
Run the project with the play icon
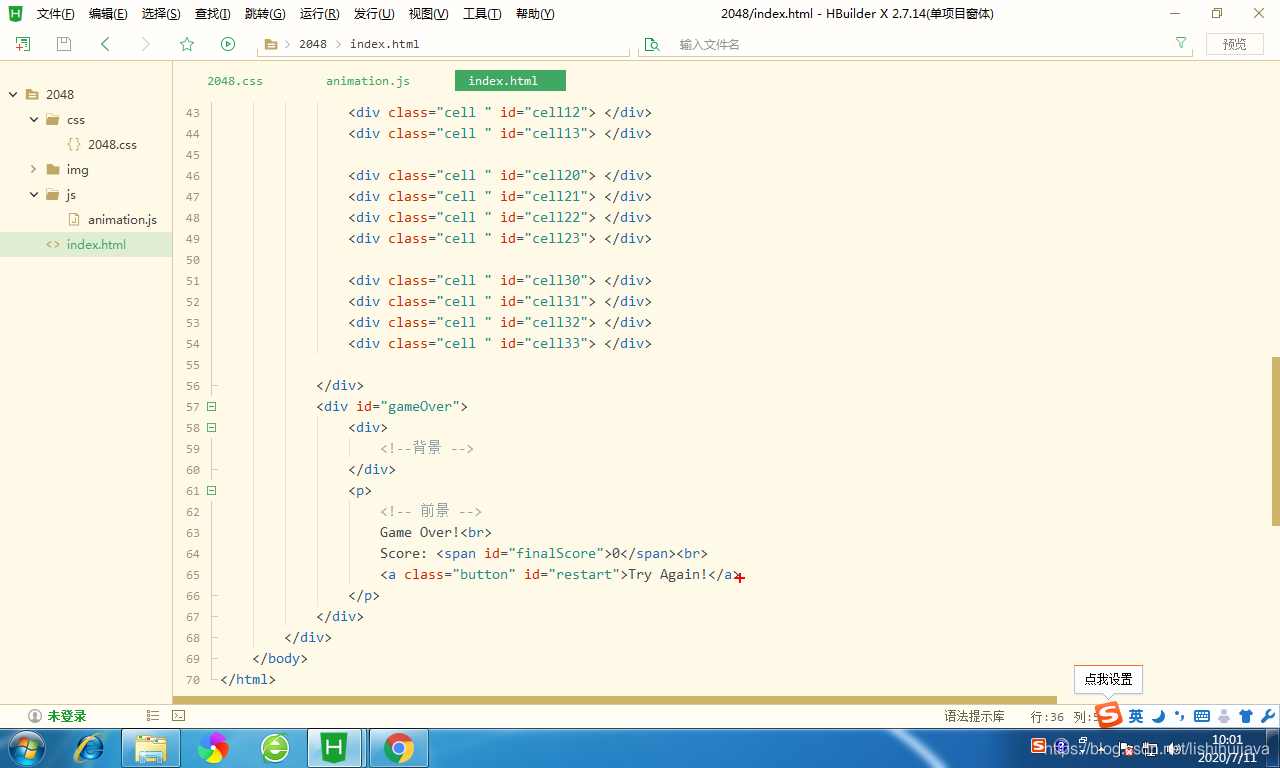pos(228,44)
